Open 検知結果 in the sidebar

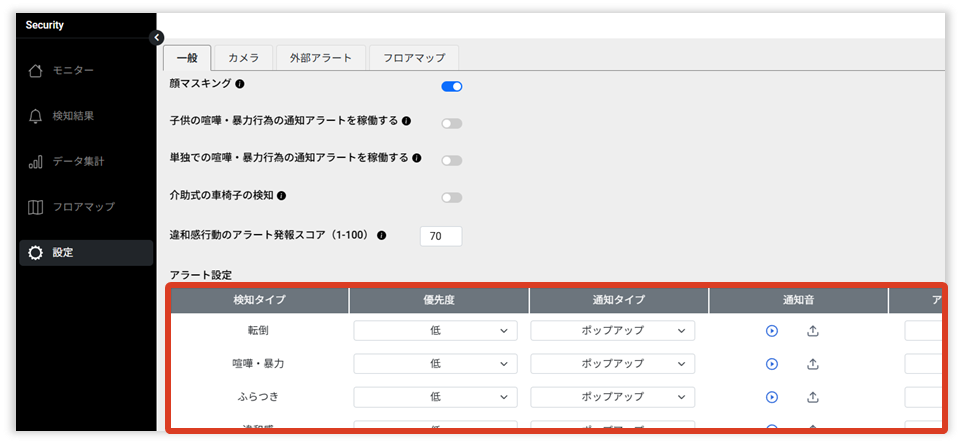point(74,116)
